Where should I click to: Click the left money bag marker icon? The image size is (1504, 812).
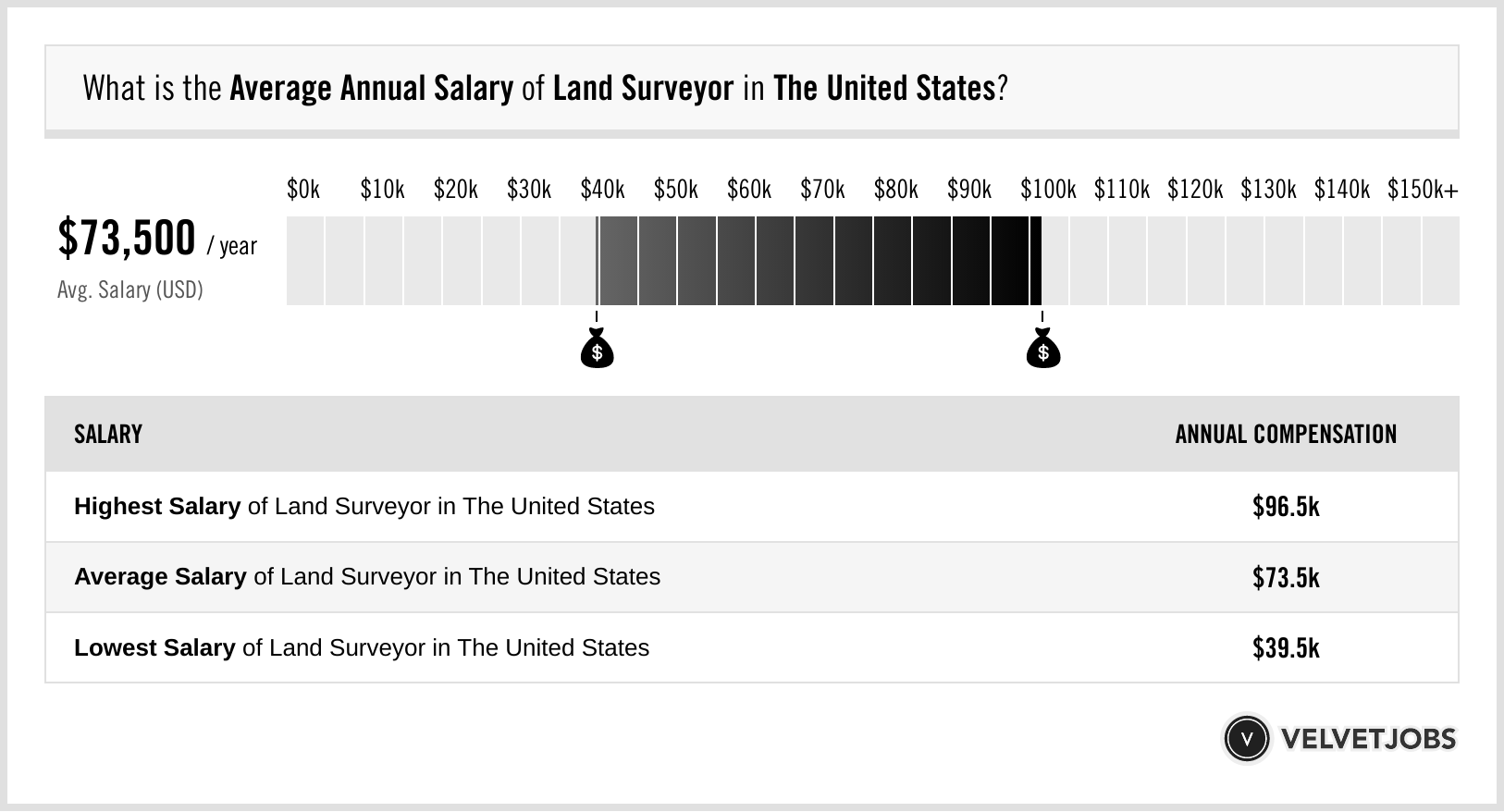coord(597,349)
